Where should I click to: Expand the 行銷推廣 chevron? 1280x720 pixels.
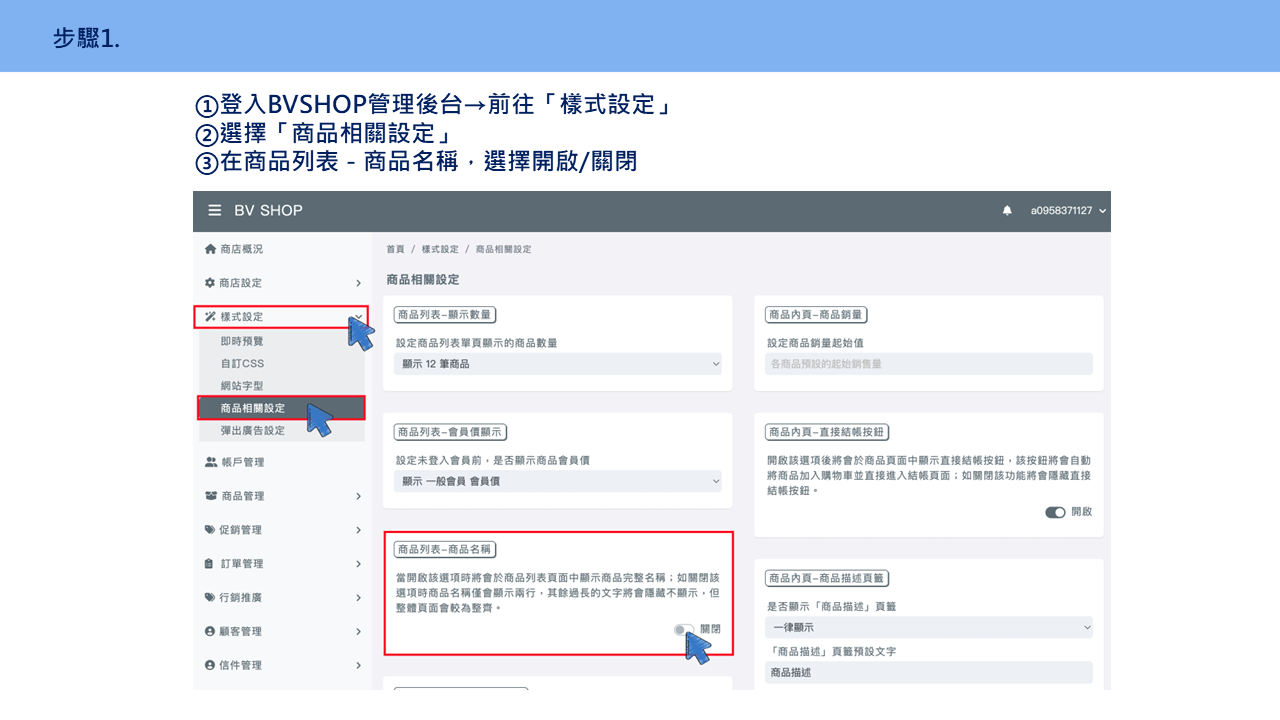[x=358, y=598]
